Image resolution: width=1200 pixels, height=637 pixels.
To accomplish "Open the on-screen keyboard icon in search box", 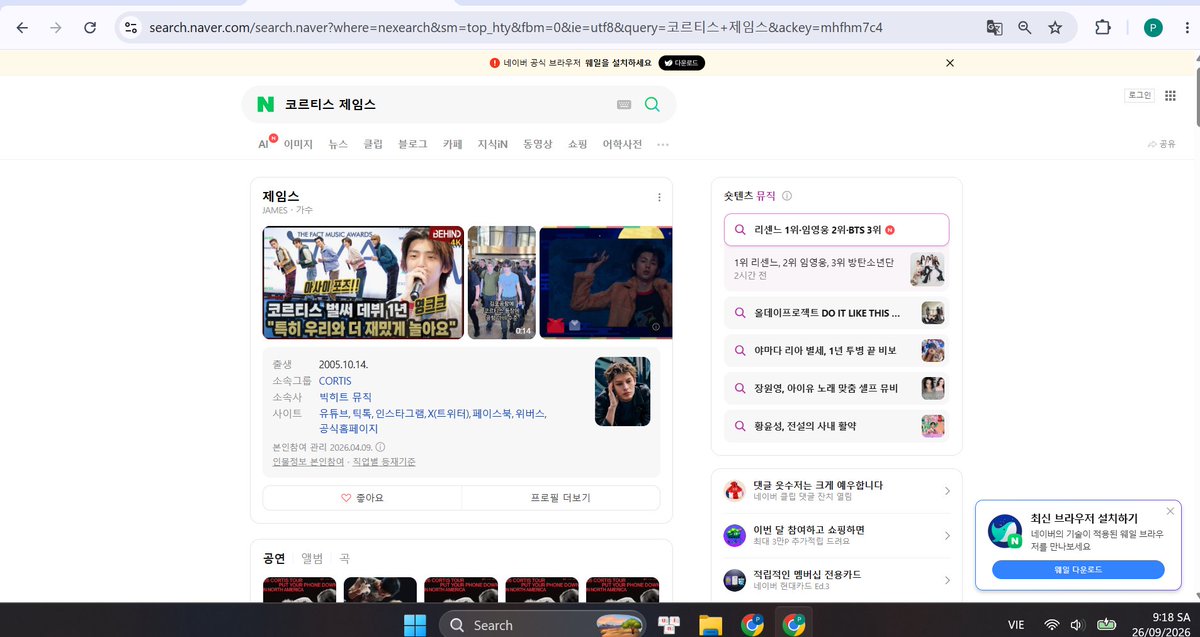I will pos(624,104).
